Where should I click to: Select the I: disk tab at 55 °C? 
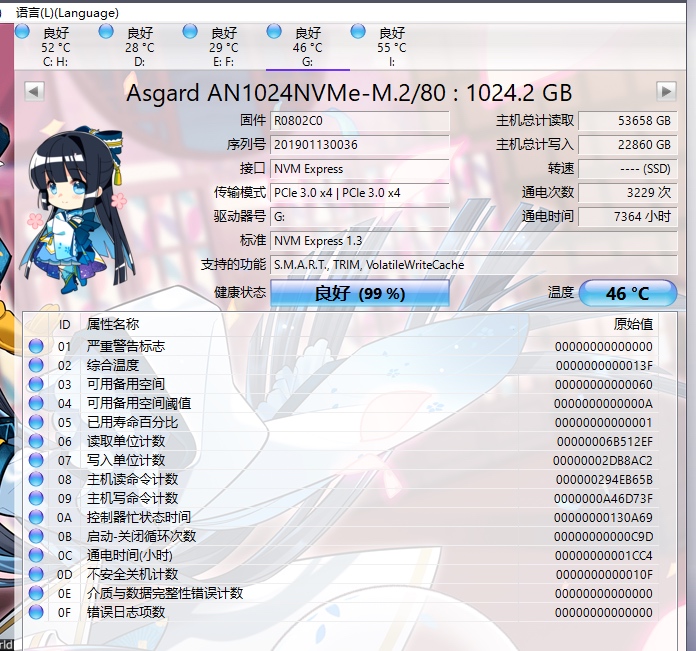[392, 47]
